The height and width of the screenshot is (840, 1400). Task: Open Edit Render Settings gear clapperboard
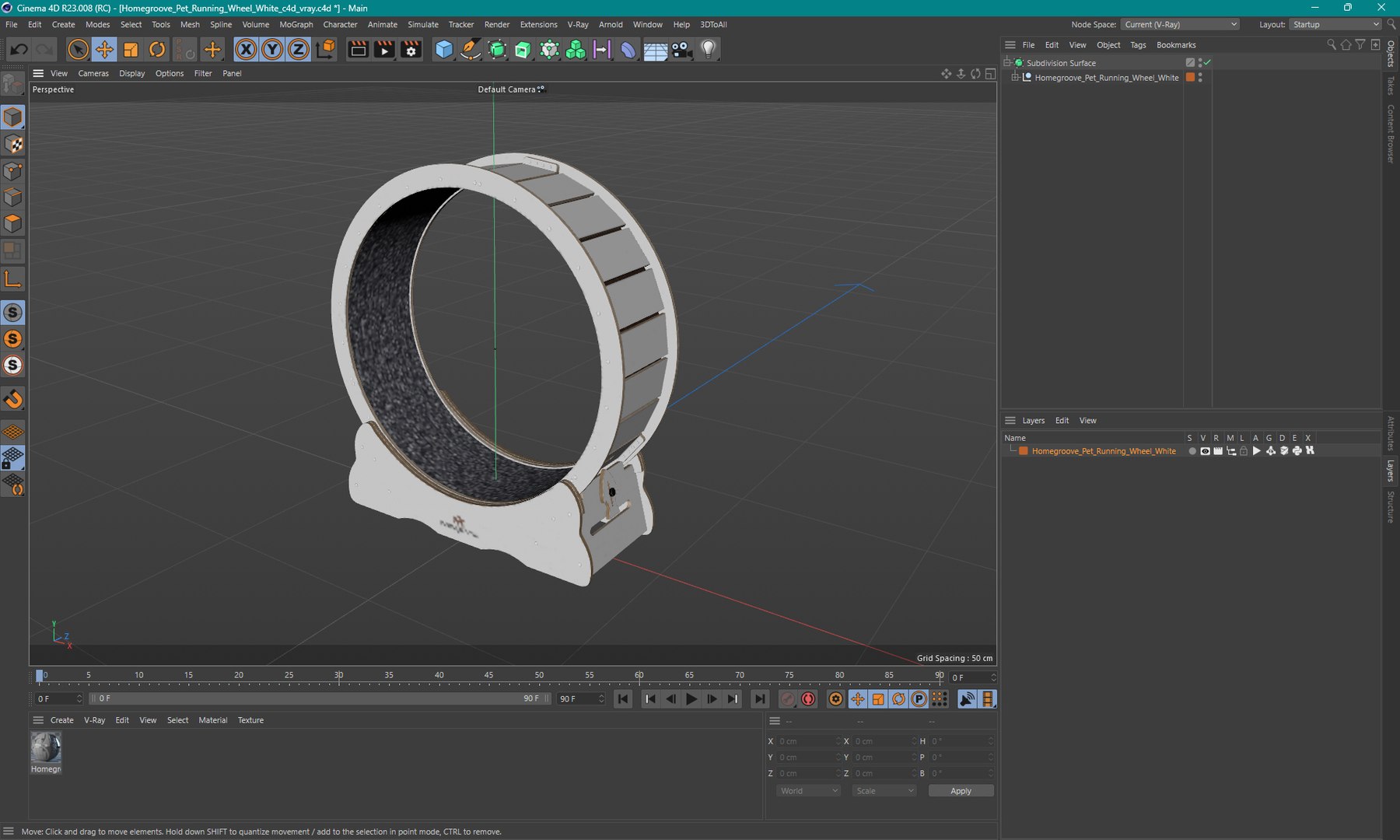411,50
